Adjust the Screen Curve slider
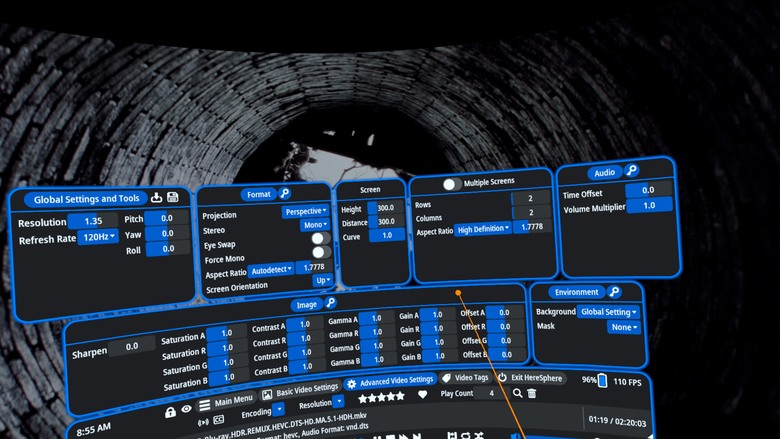Viewport: 780px width, 439px height. click(x=387, y=235)
